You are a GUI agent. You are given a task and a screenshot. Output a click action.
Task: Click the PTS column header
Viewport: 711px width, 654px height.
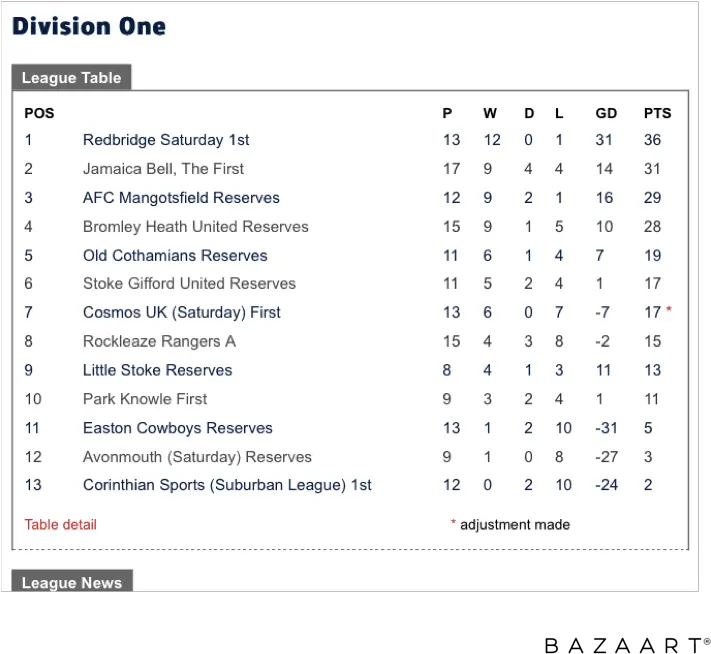pos(657,113)
